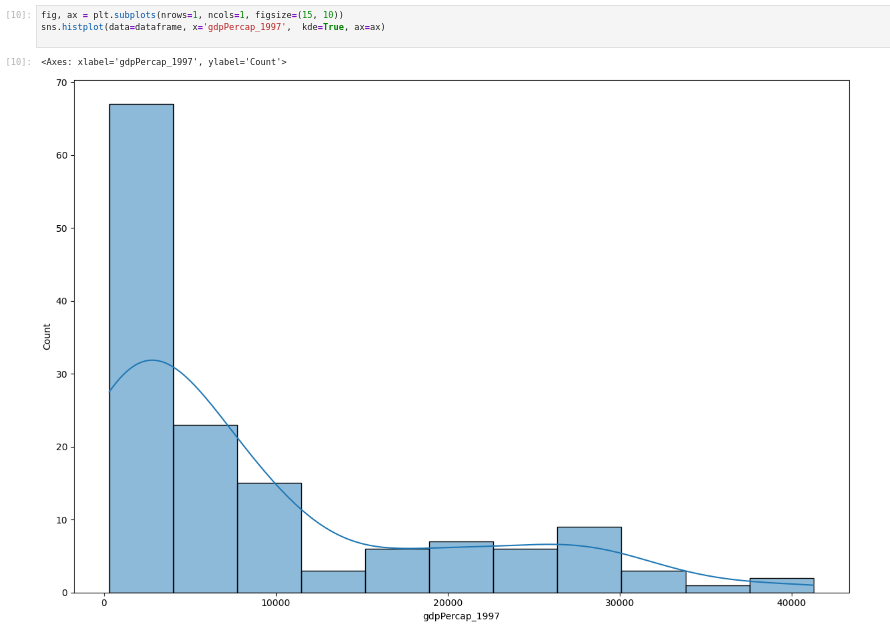Click the 'plt.subplots' code line
The width and height of the screenshot is (890, 629).
tap(192, 15)
